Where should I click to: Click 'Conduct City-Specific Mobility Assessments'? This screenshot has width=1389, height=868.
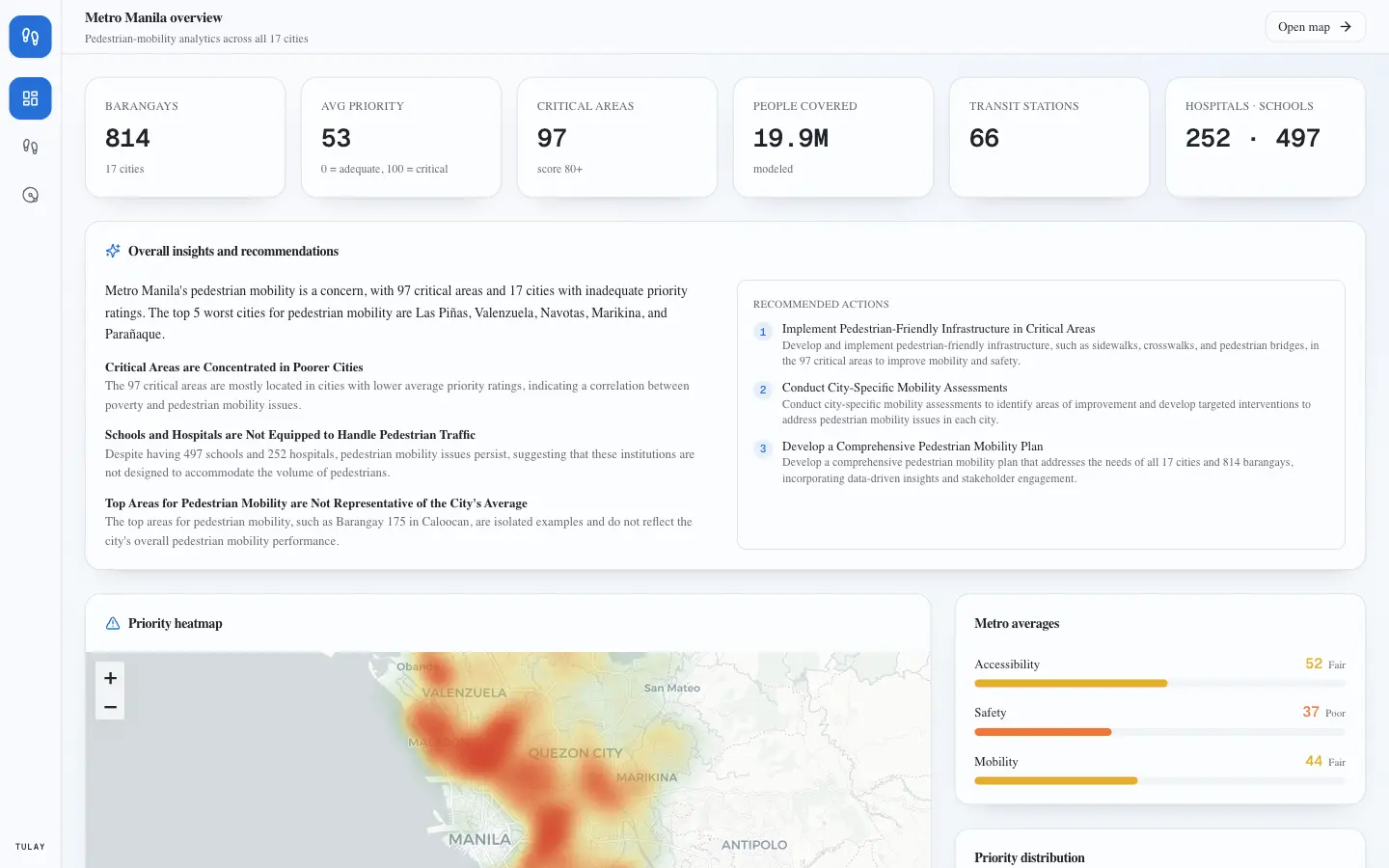[894, 388]
